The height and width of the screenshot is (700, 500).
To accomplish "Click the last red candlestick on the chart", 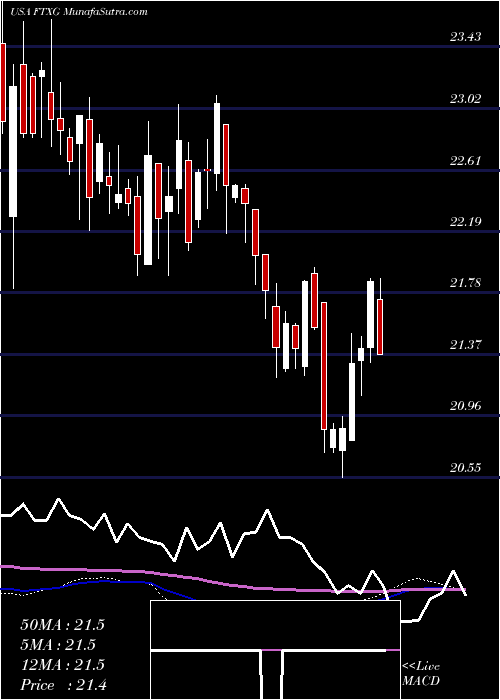I will [380, 327].
